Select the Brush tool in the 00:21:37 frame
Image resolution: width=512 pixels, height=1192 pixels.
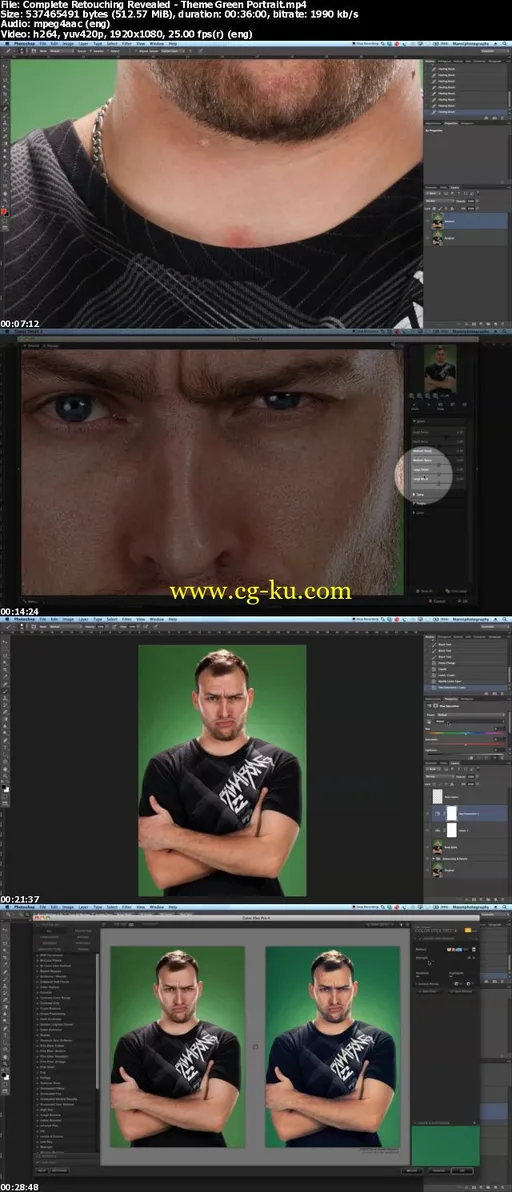tap(5, 691)
